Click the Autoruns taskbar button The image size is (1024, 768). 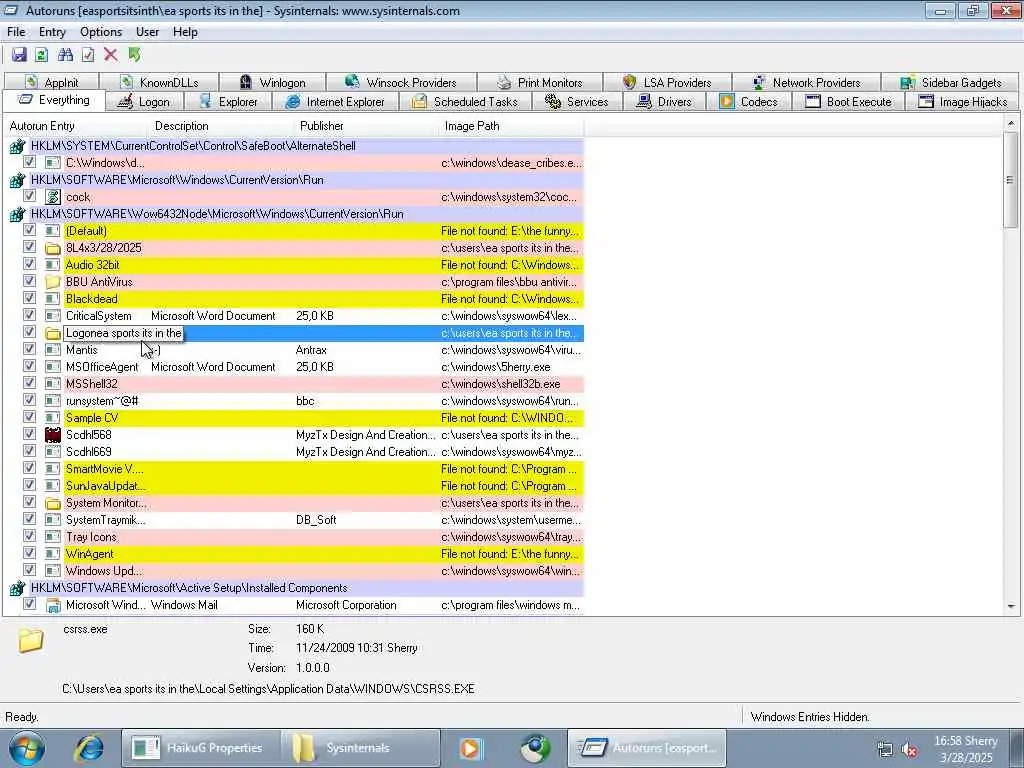647,748
